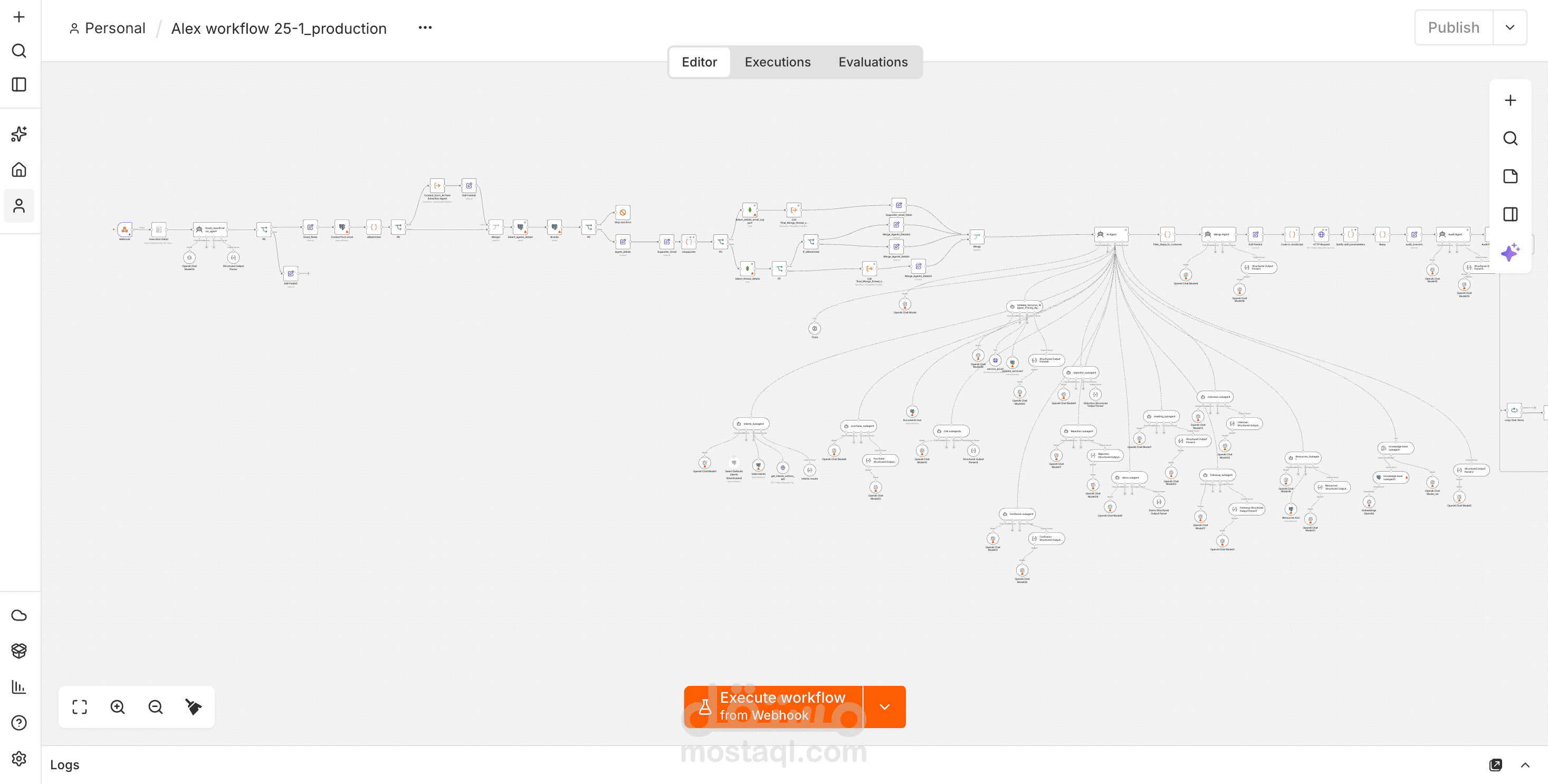Viewport: 1548px width, 784px height.
Task: Open the Help question mark icon
Action: click(19, 723)
